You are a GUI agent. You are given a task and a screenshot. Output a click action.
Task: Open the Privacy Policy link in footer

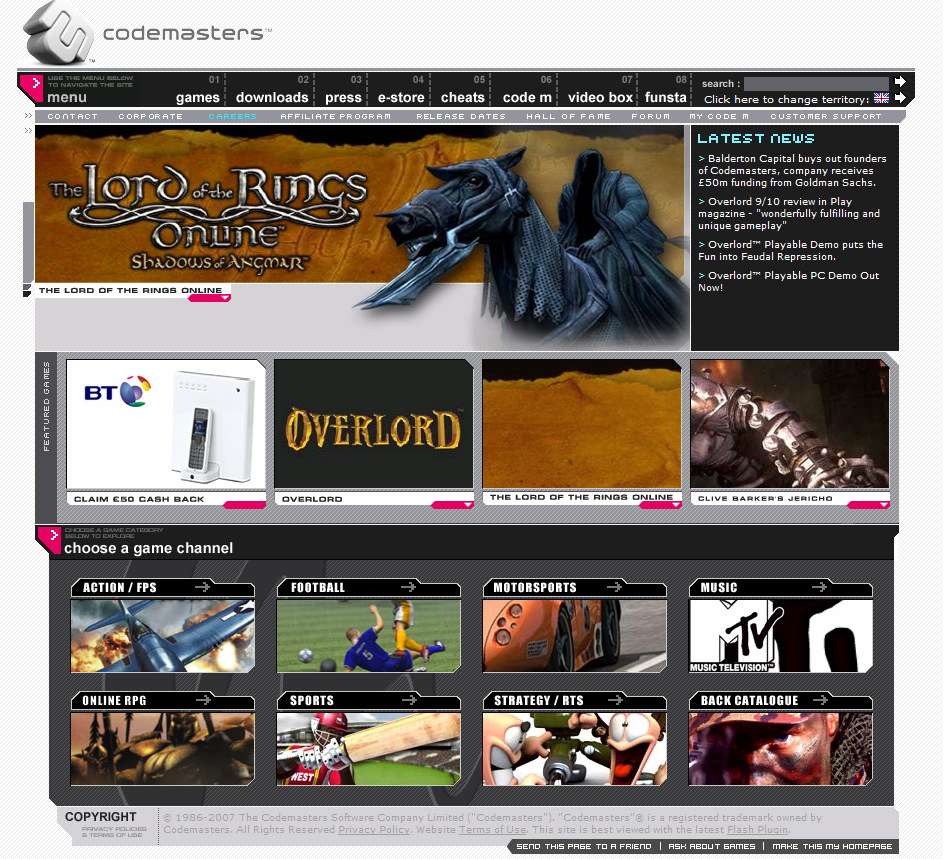(x=374, y=830)
